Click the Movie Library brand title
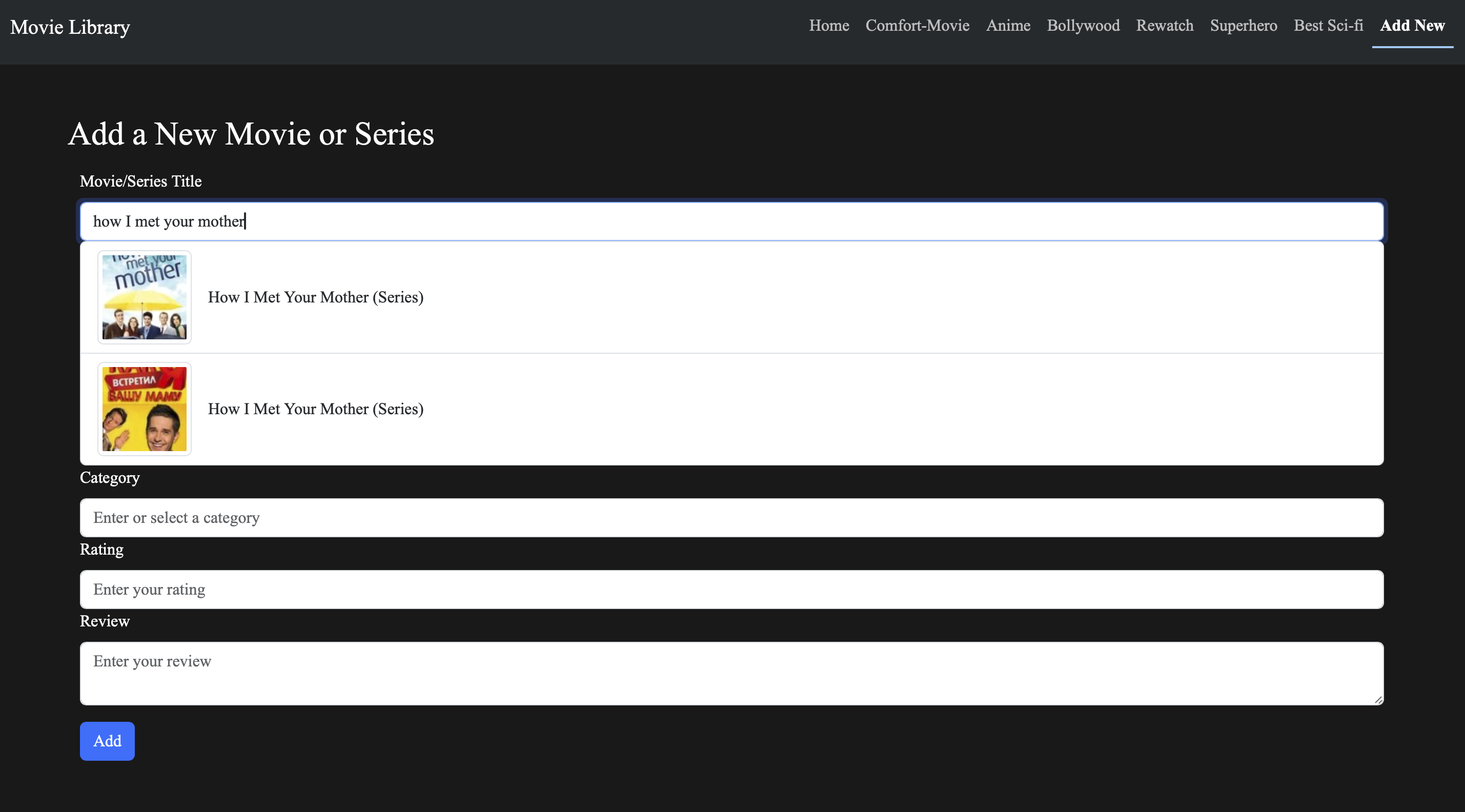1465x812 pixels. click(x=70, y=27)
